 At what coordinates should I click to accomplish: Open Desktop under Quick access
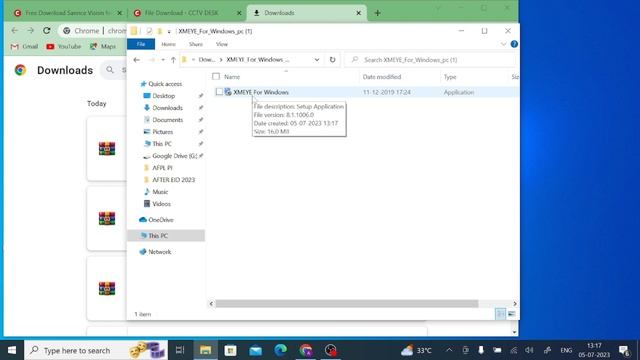tap(163, 96)
